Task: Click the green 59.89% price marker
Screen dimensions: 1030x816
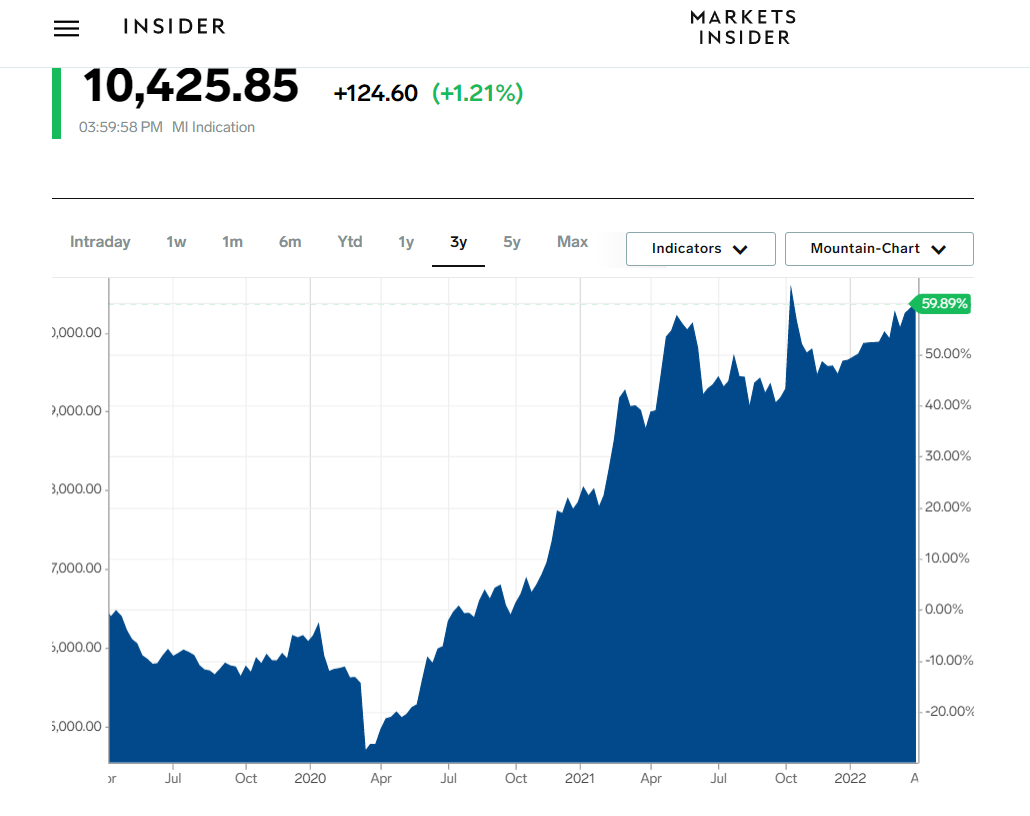Action: [942, 304]
